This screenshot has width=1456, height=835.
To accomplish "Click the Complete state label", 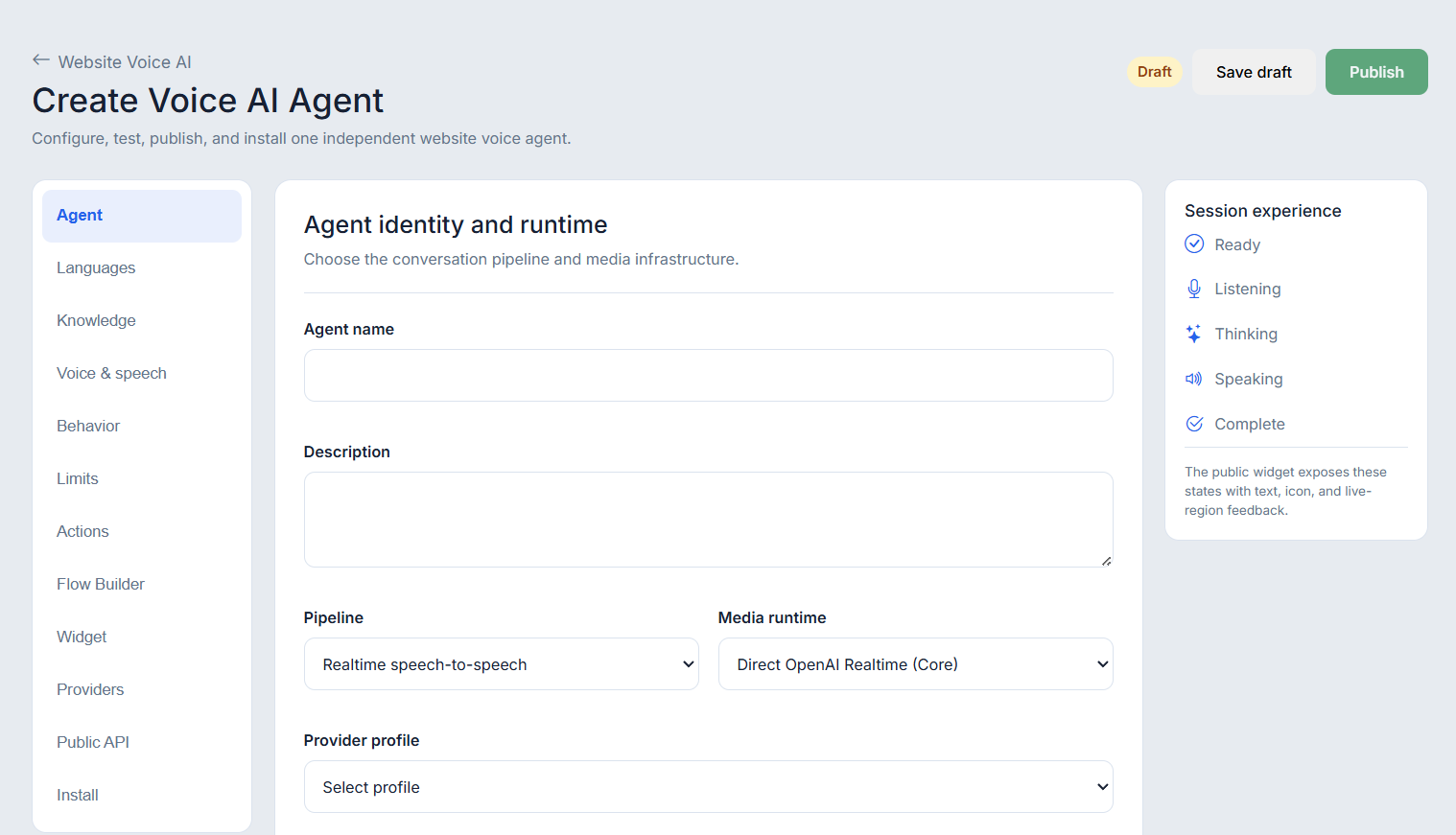I will click(x=1250, y=425).
